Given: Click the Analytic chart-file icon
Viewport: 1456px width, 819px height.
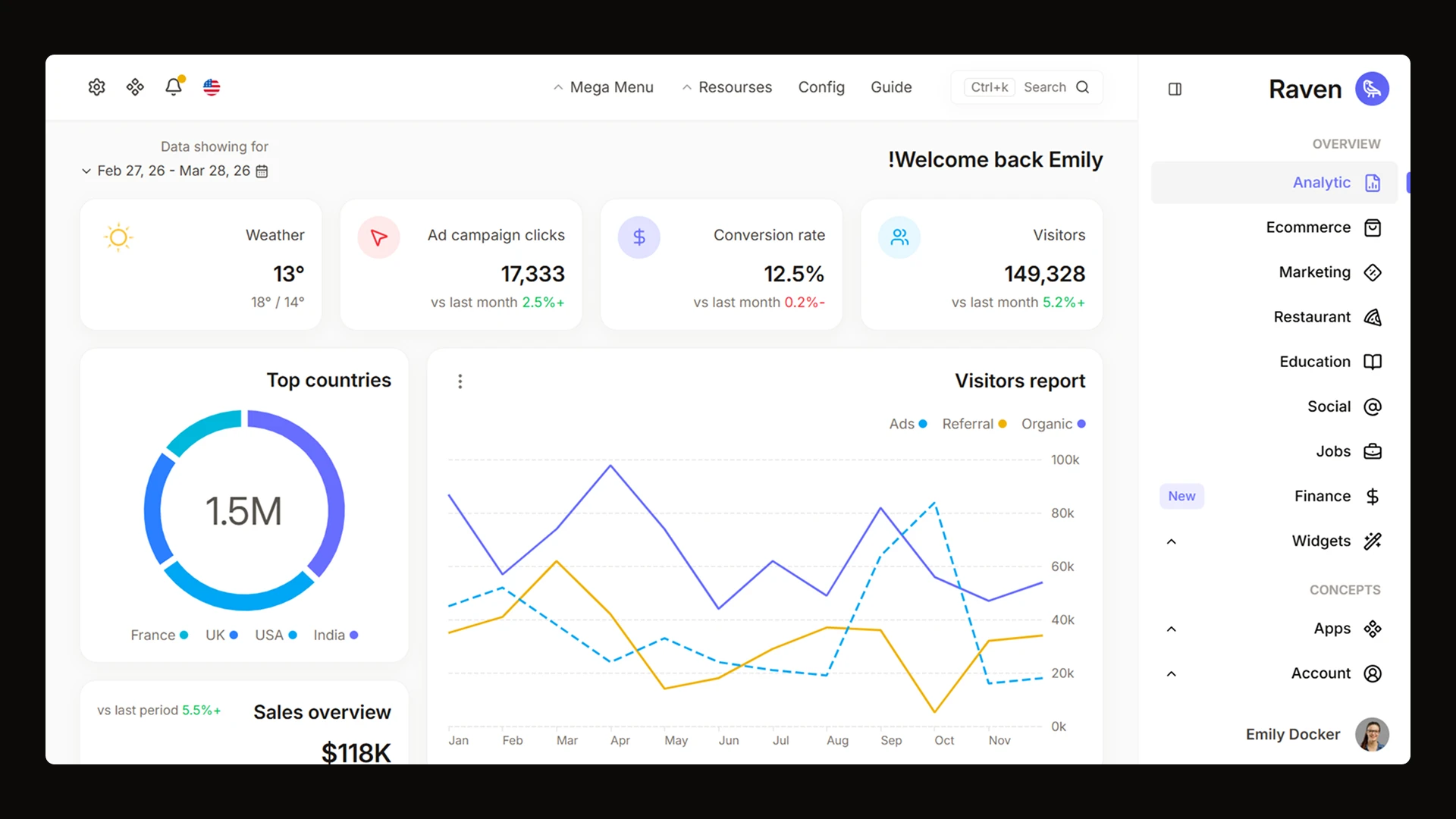Looking at the screenshot, I should click(1373, 183).
